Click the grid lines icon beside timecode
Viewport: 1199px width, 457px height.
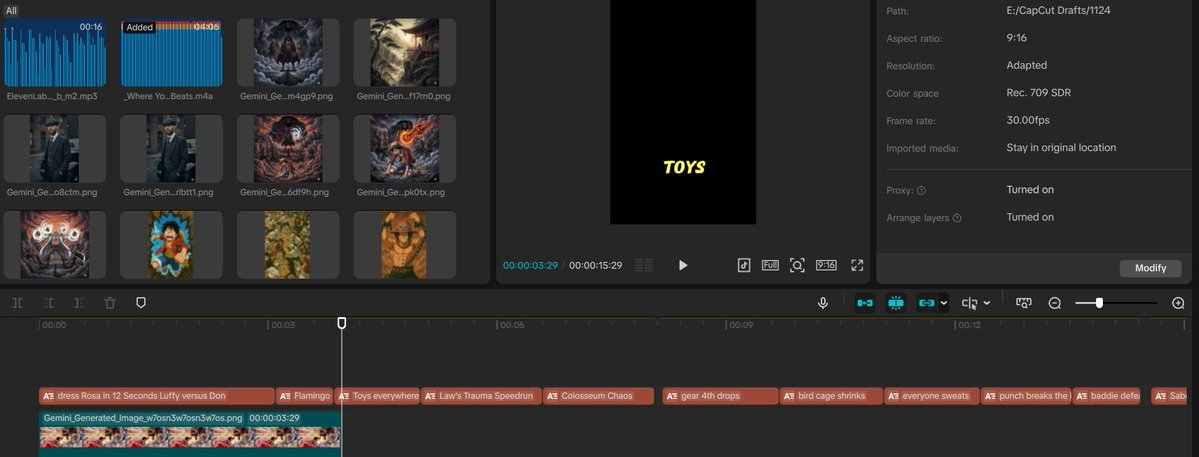(x=644, y=265)
